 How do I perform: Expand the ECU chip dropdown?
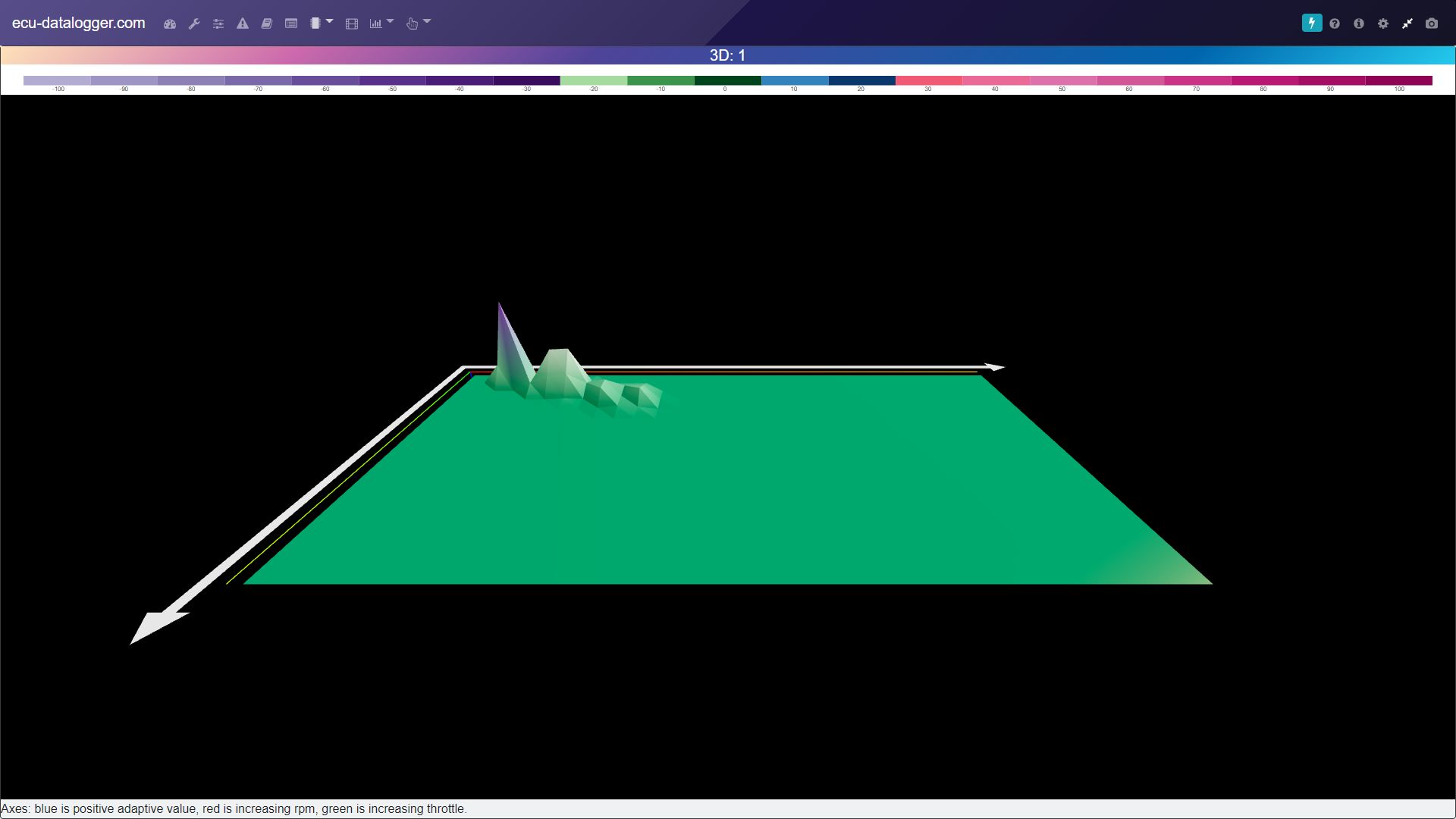[x=322, y=24]
